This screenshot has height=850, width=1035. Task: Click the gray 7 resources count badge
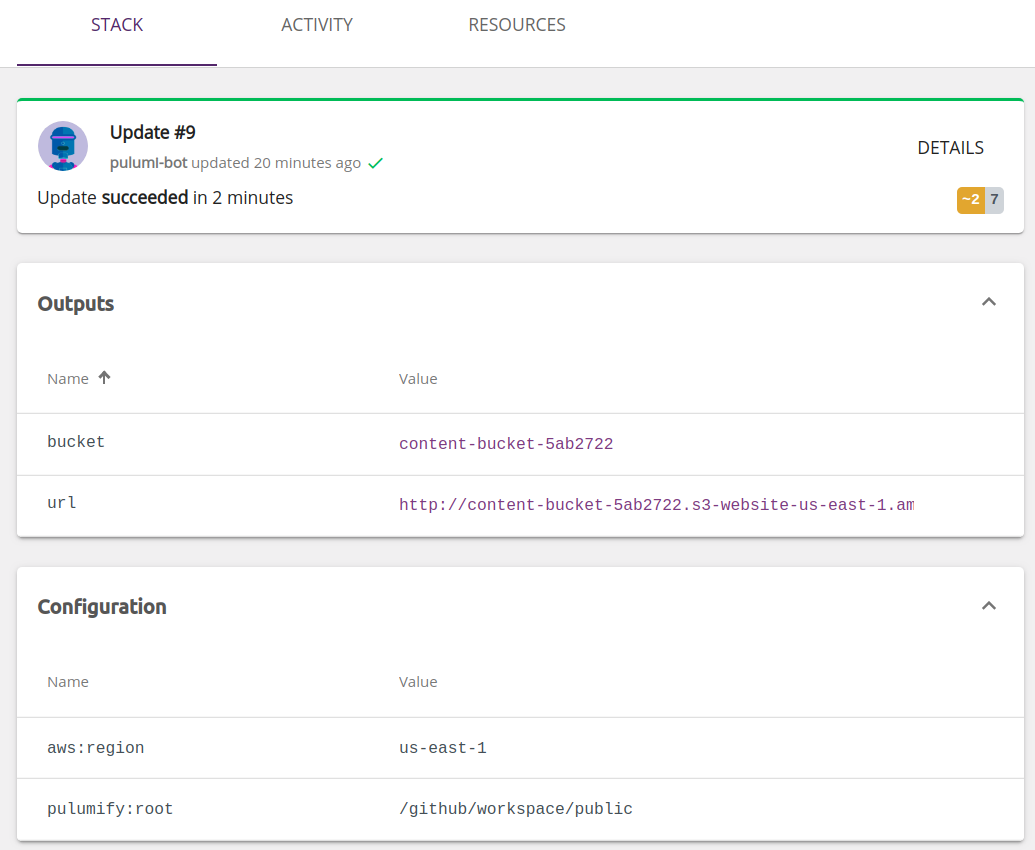[x=992, y=200]
